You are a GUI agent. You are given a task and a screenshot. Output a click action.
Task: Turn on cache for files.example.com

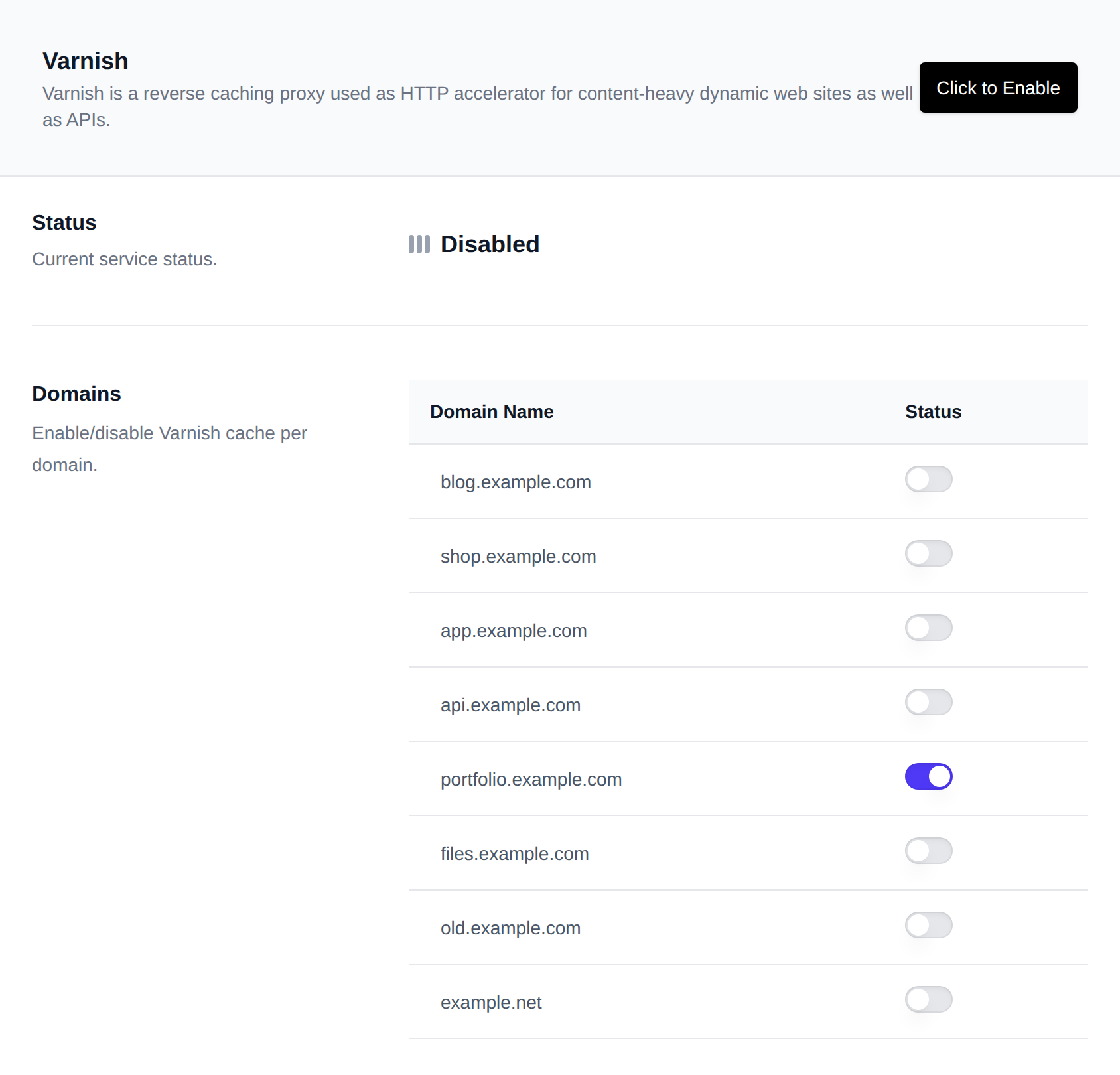coord(929,851)
